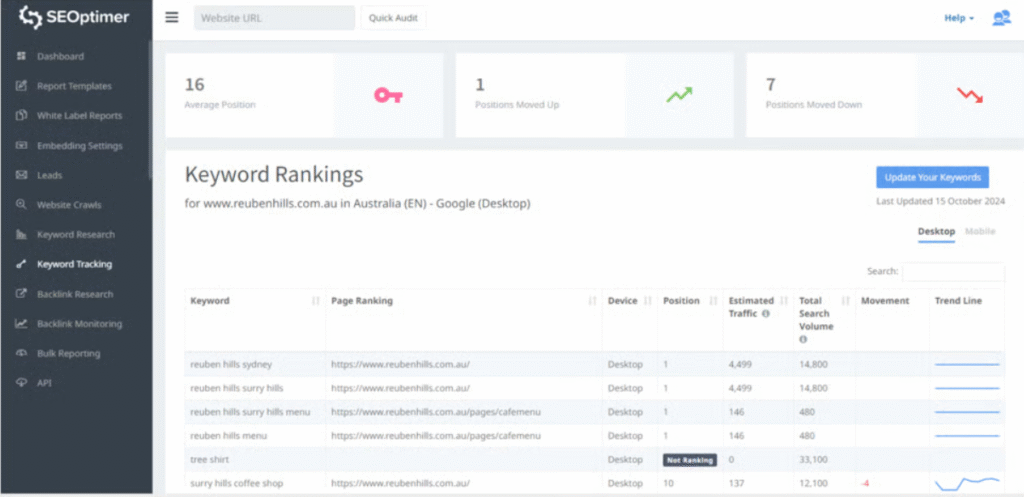Click the Leads envelope icon

pyautogui.click(x=21, y=175)
